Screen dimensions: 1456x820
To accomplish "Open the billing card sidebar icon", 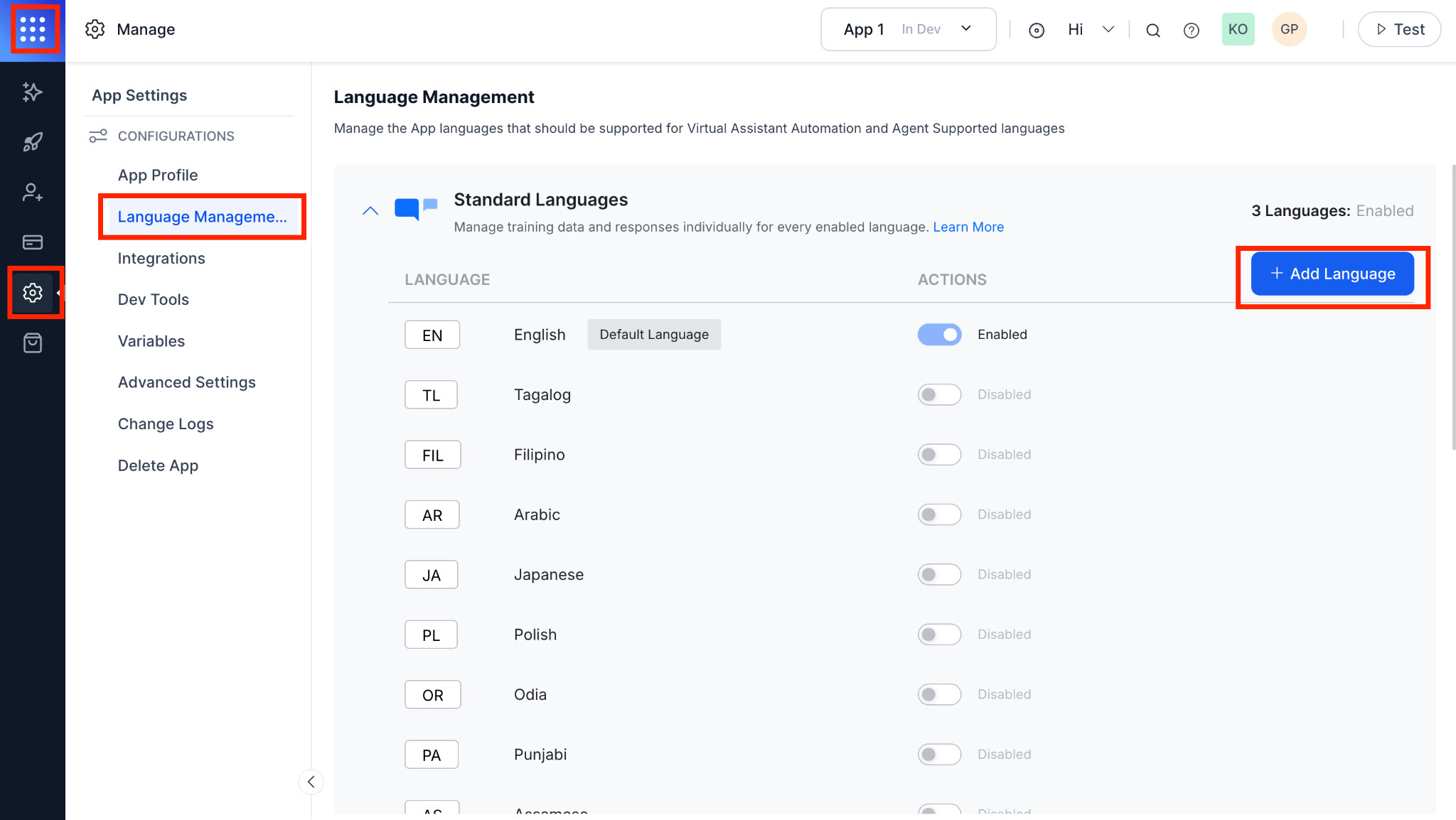I will (x=32, y=242).
